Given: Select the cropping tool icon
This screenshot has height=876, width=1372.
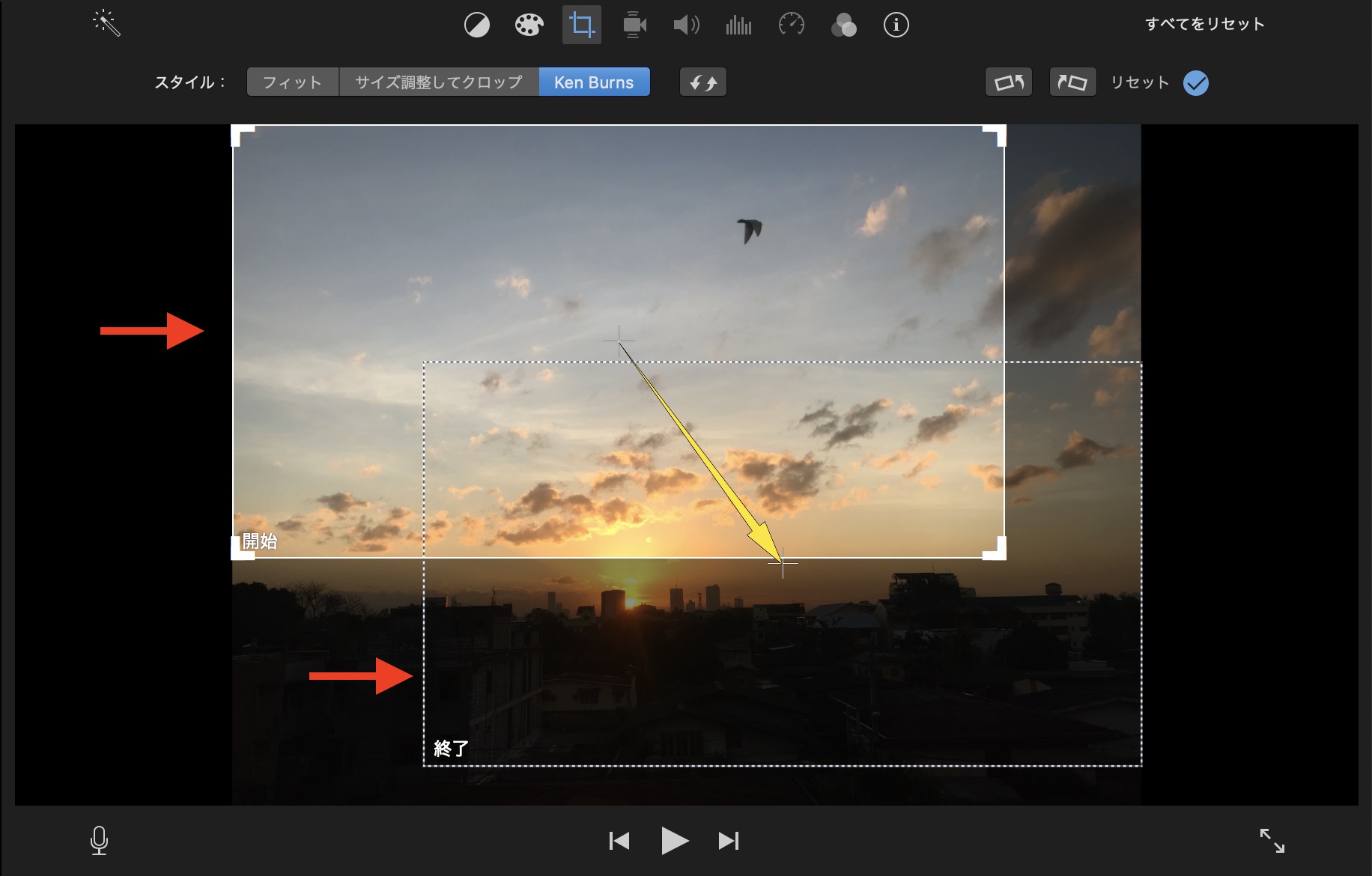Looking at the screenshot, I should click(581, 25).
